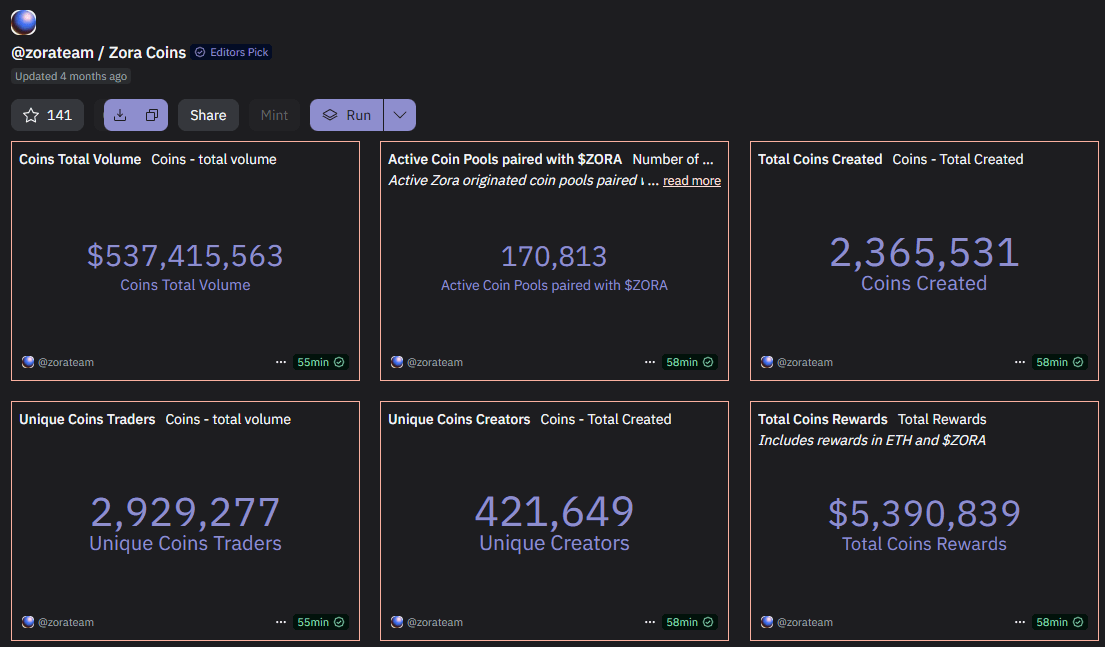Viewport: 1105px width, 647px height.
Task: Open Active Coin Pools paired with $ZORA title
Action: tap(505, 159)
